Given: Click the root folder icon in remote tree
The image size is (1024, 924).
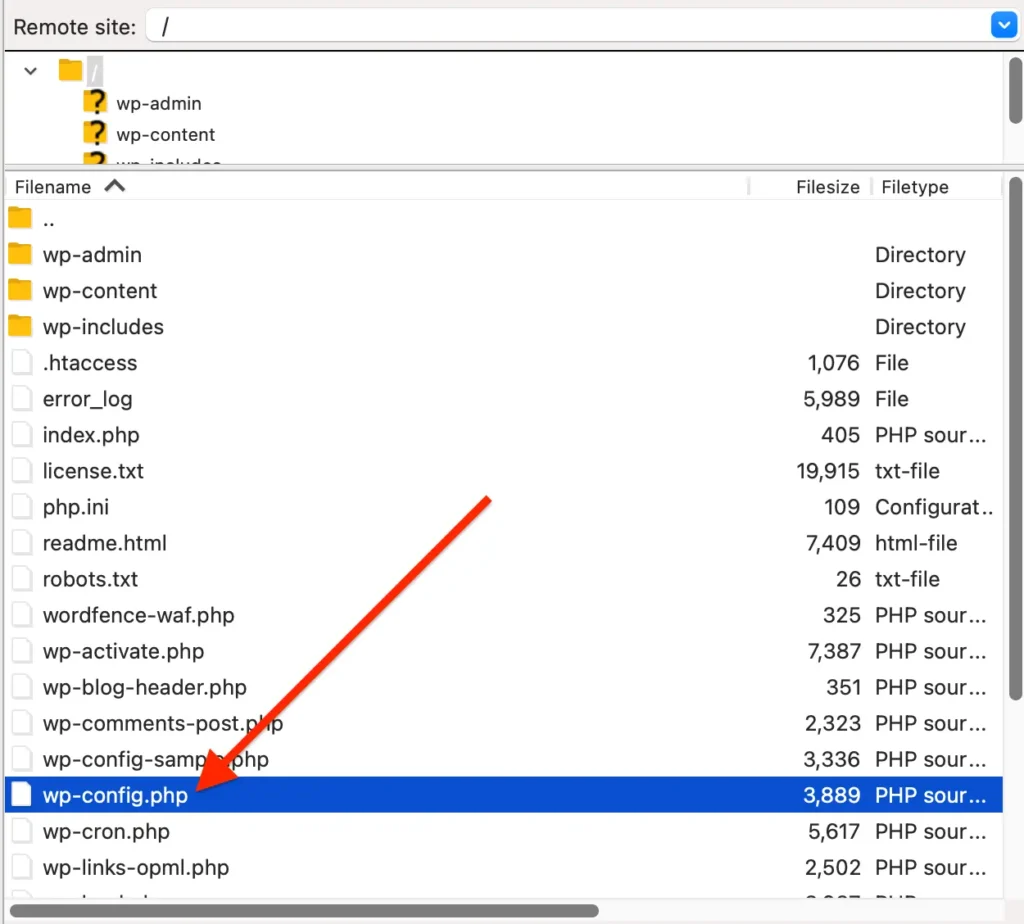Looking at the screenshot, I should (x=69, y=70).
